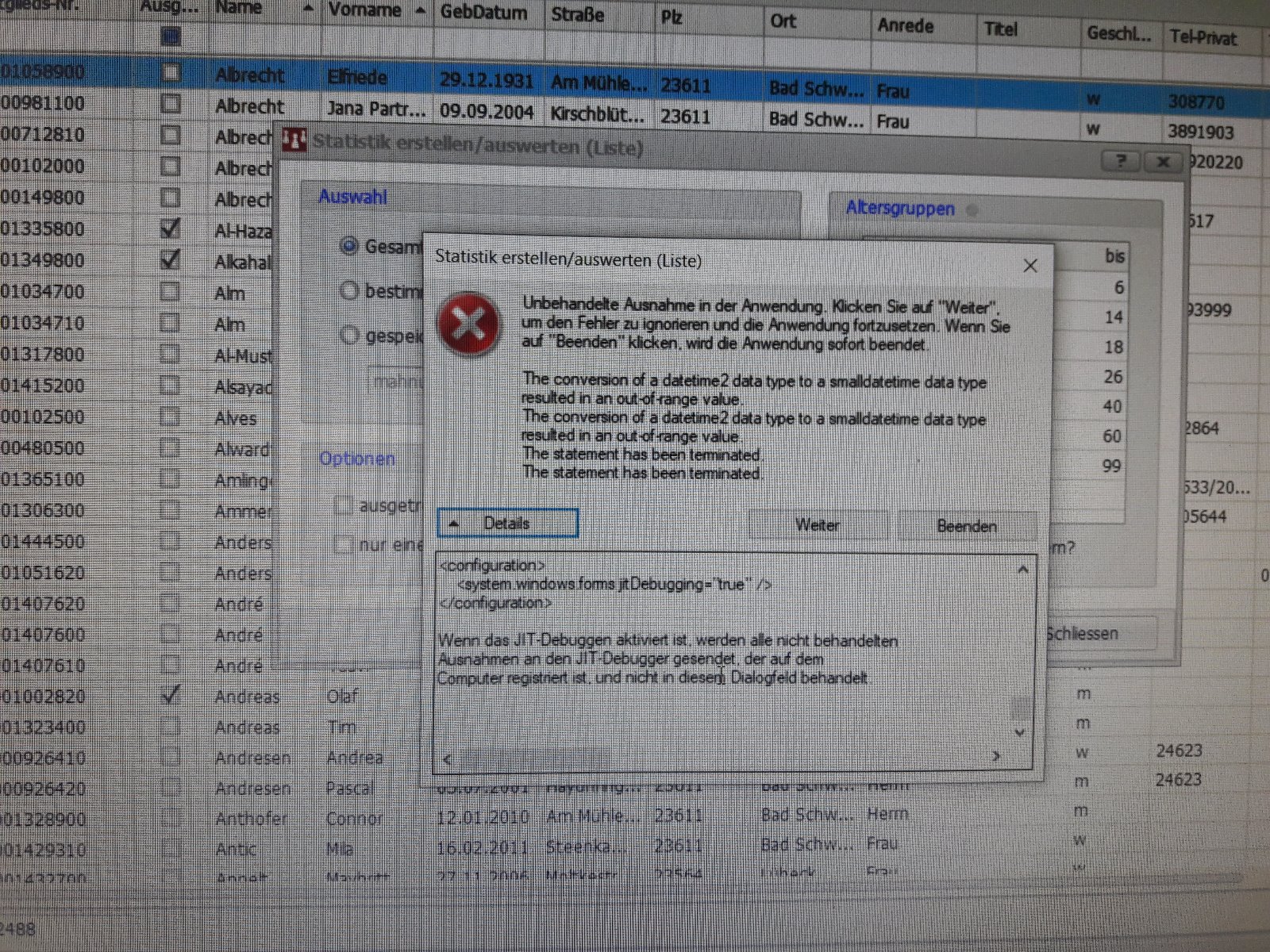The width and height of the screenshot is (1270, 952).
Task: Click the vertical scrollbar thumb in details box
Action: [x=1021, y=706]
